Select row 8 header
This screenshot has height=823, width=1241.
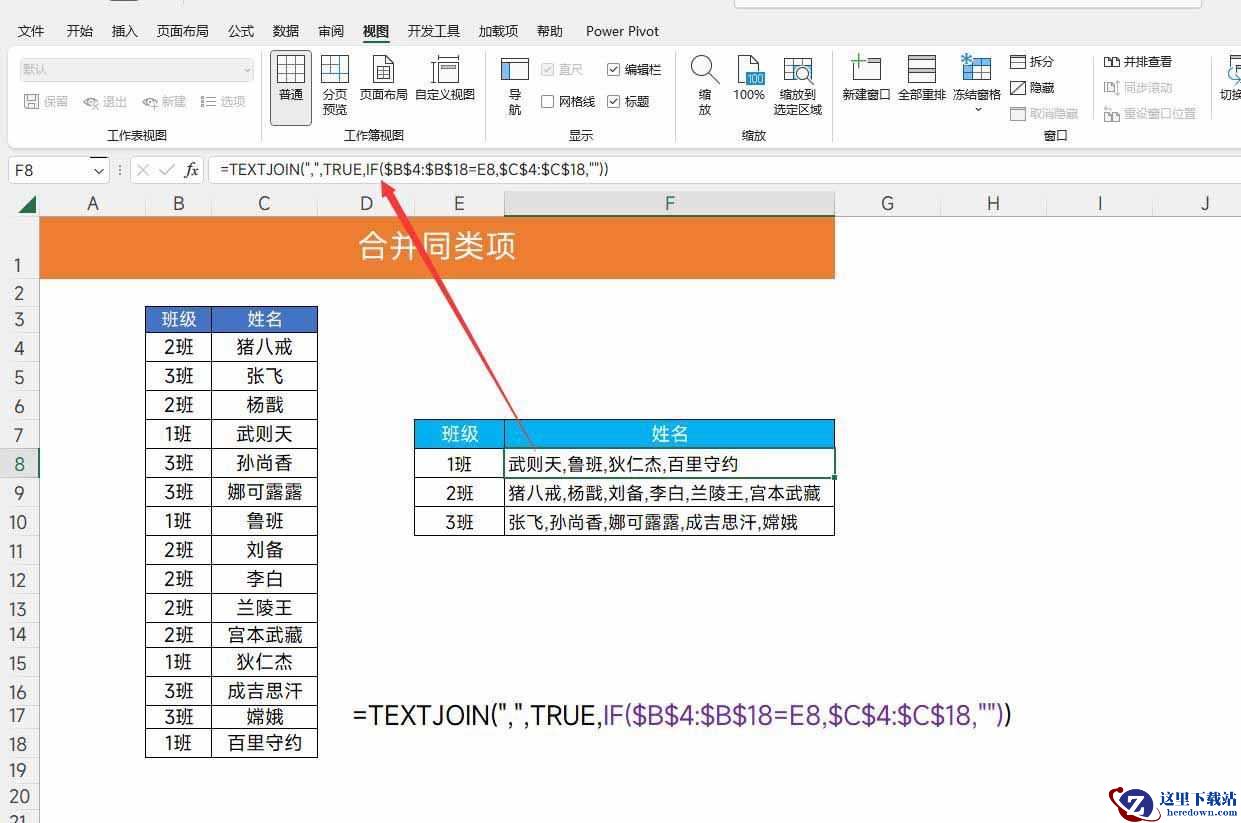pyautogui.click(x=19, y=464)
